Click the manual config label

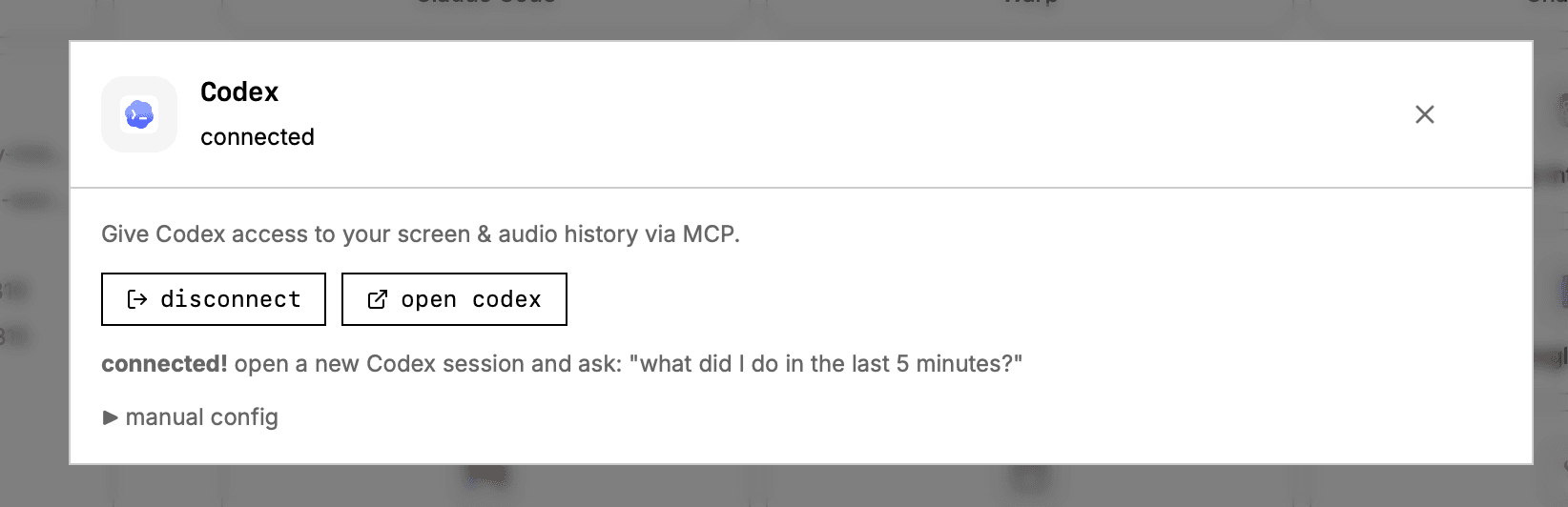202,417
